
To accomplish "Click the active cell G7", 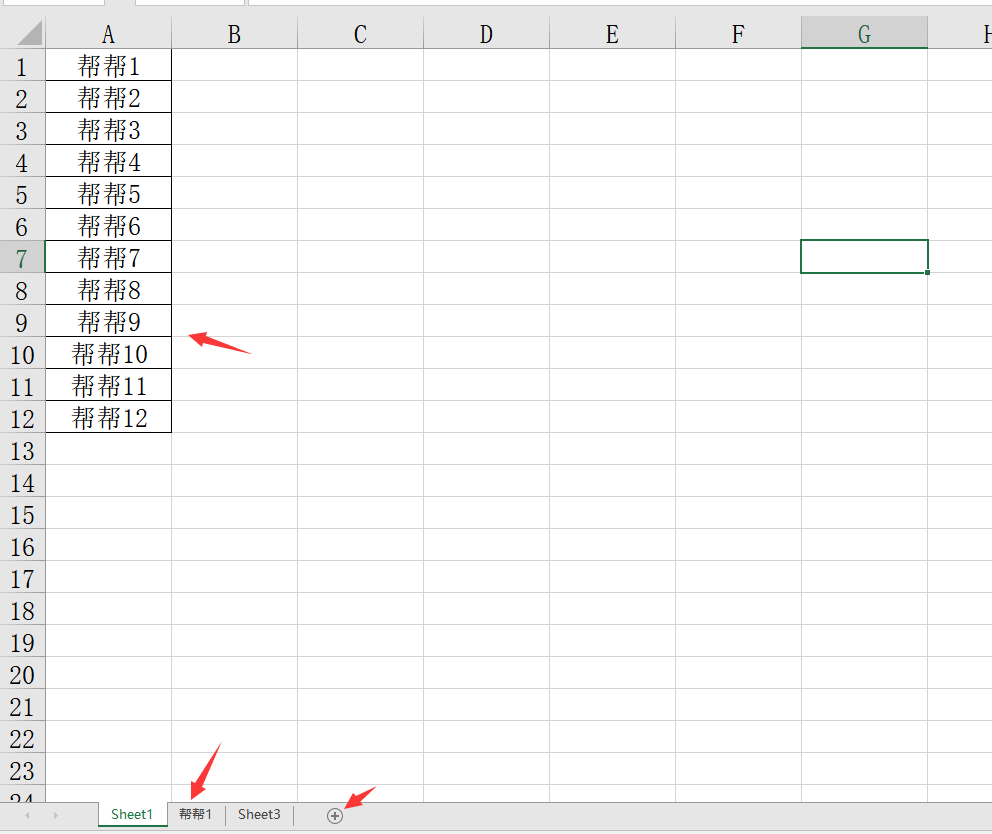I will (864, 256).
